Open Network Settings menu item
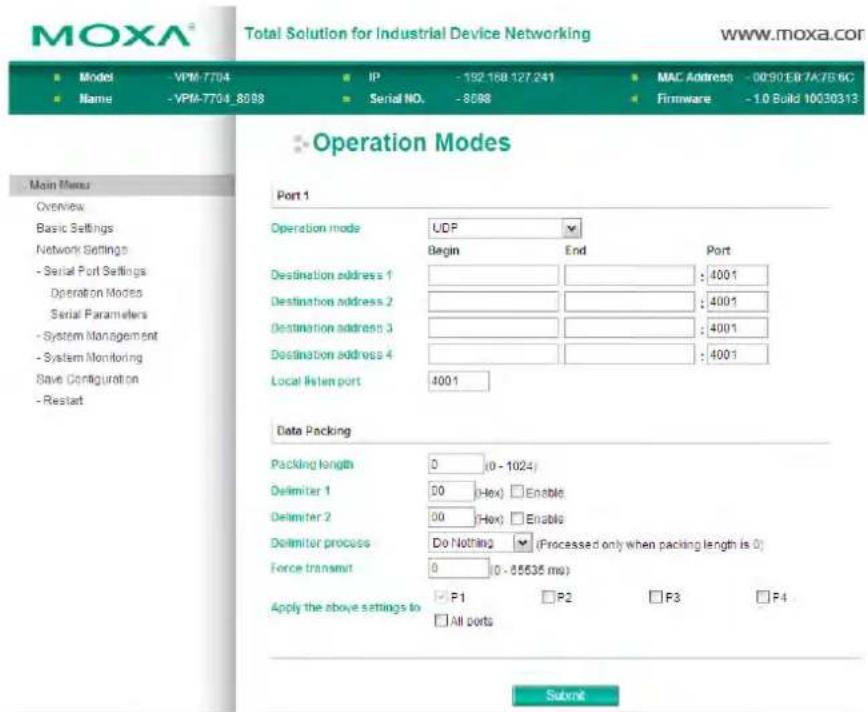 82,250
